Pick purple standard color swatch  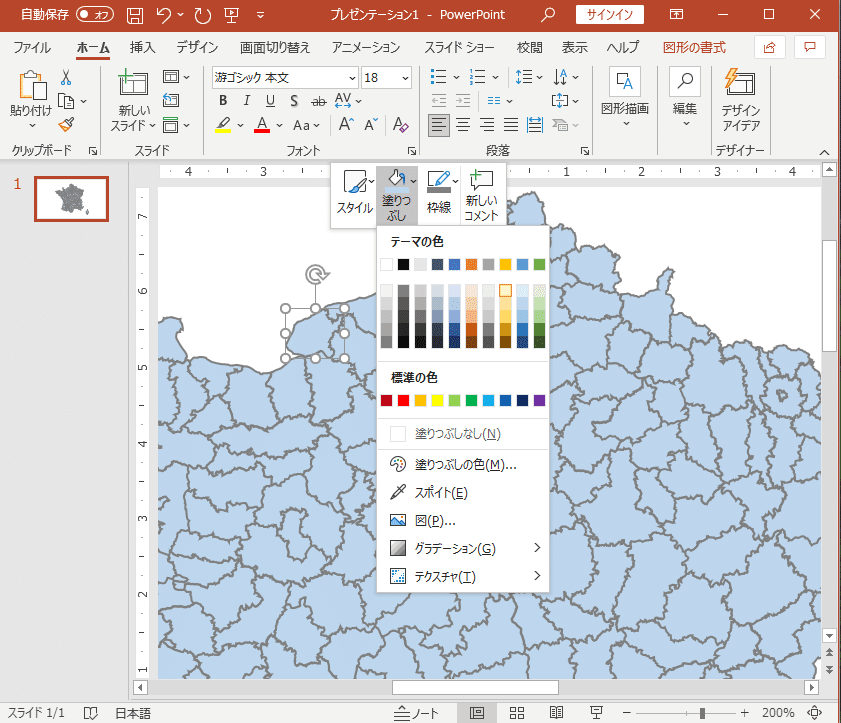tap(540, 400)
